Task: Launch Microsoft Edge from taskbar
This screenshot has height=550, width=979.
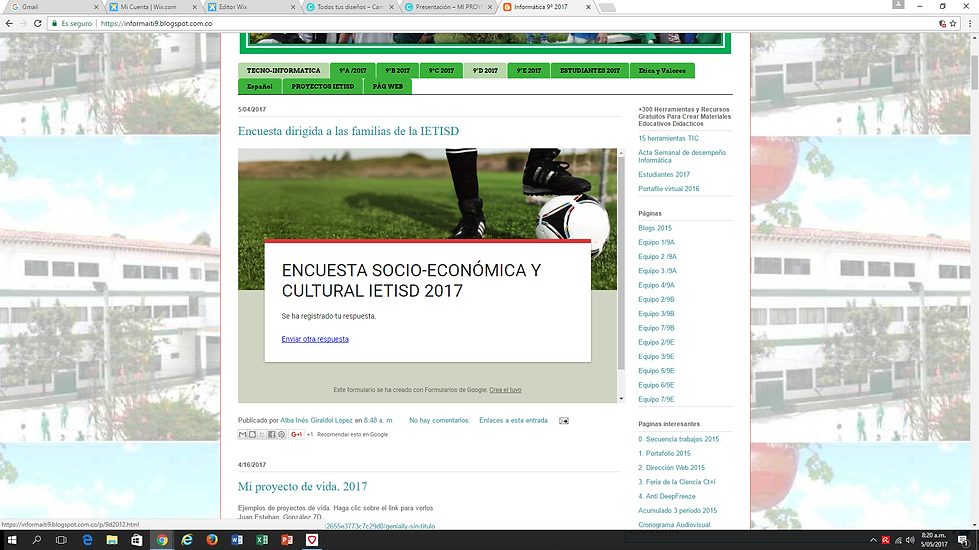Action: [x=87, y=540]
